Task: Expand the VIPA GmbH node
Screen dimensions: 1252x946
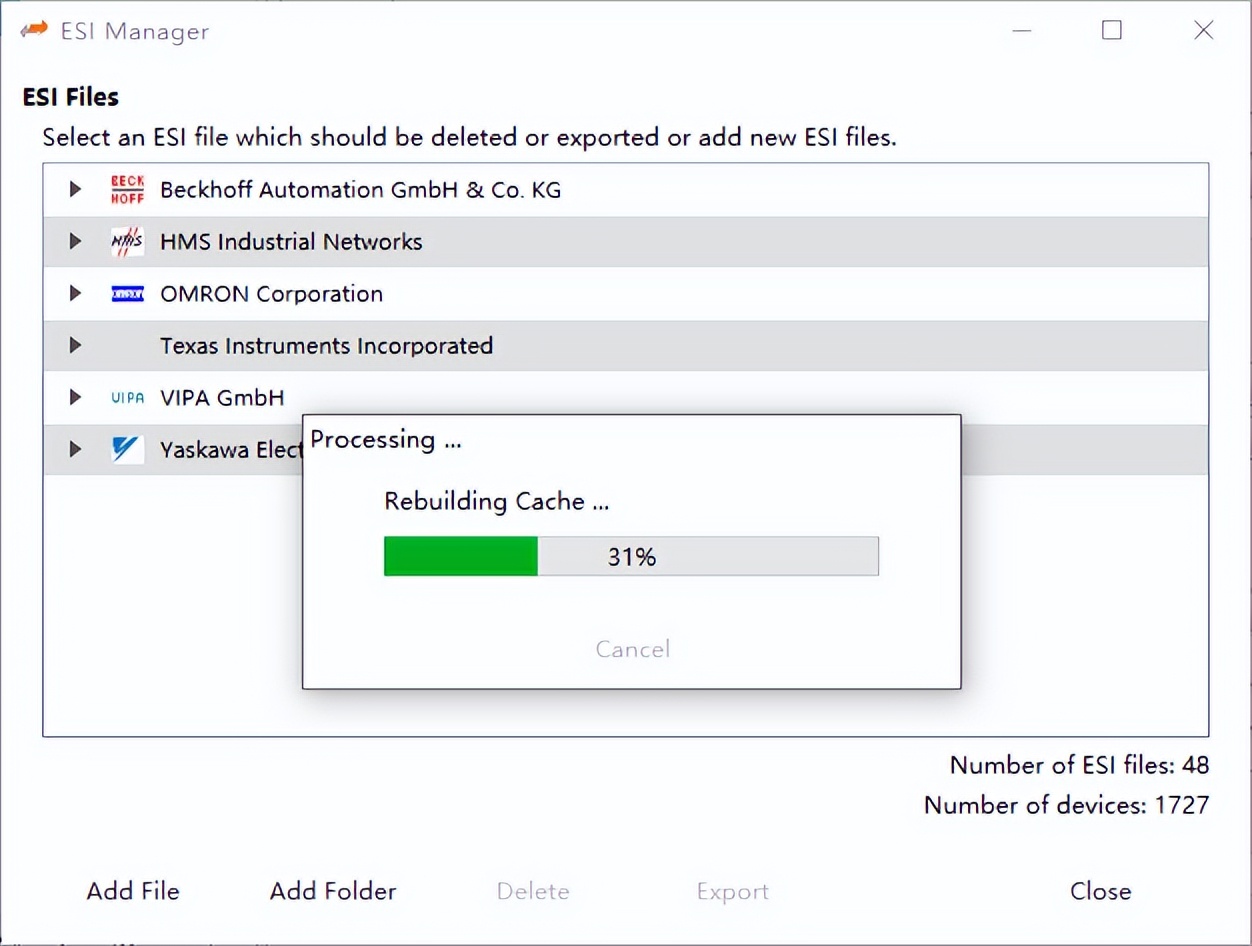Action: point(75,397)
